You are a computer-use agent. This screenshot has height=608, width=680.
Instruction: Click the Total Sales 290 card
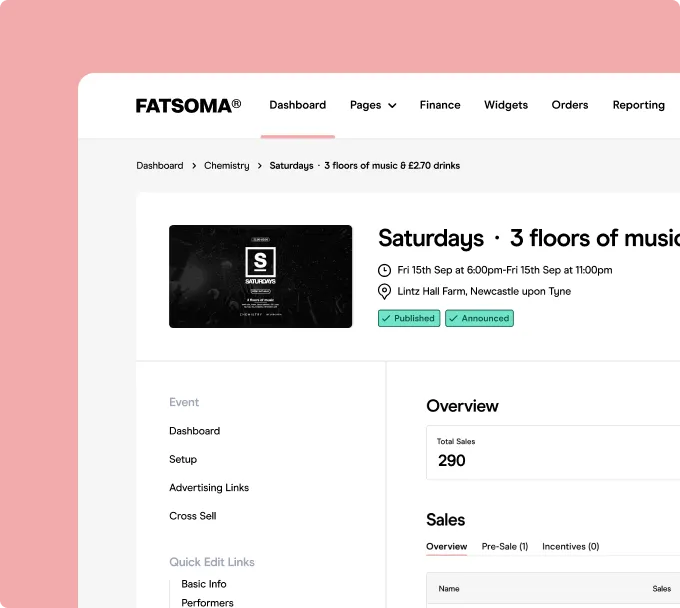pyautogui.click(x=553, y=453)
